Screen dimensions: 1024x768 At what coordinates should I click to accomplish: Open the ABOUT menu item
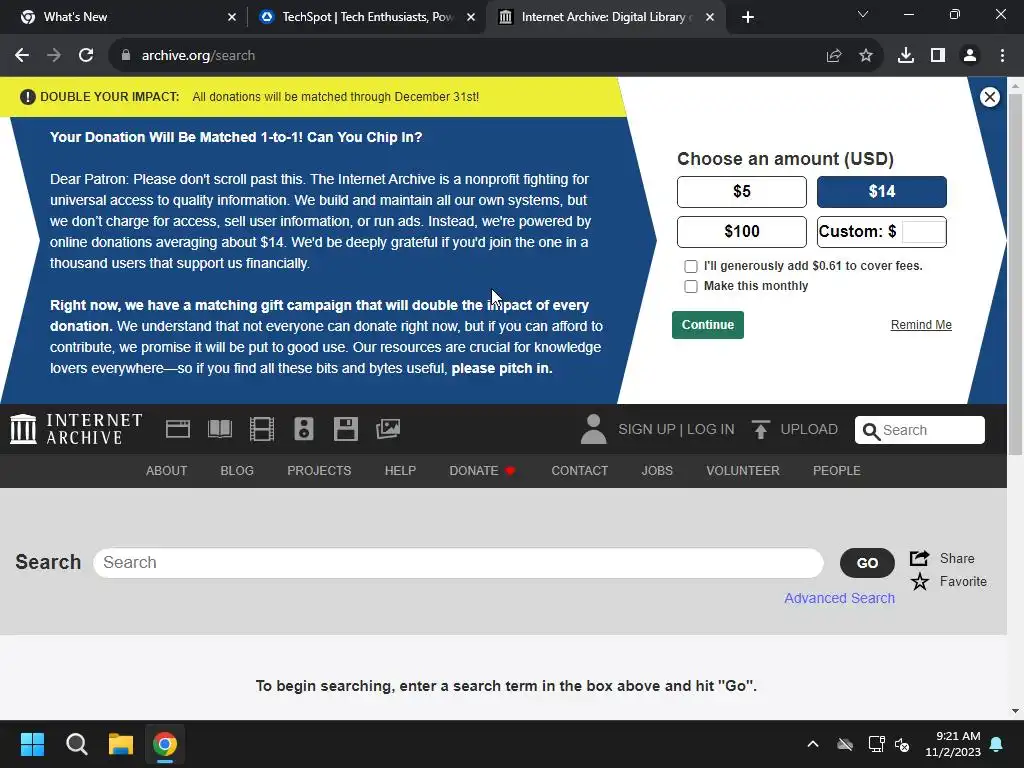(x=167, y=471)
